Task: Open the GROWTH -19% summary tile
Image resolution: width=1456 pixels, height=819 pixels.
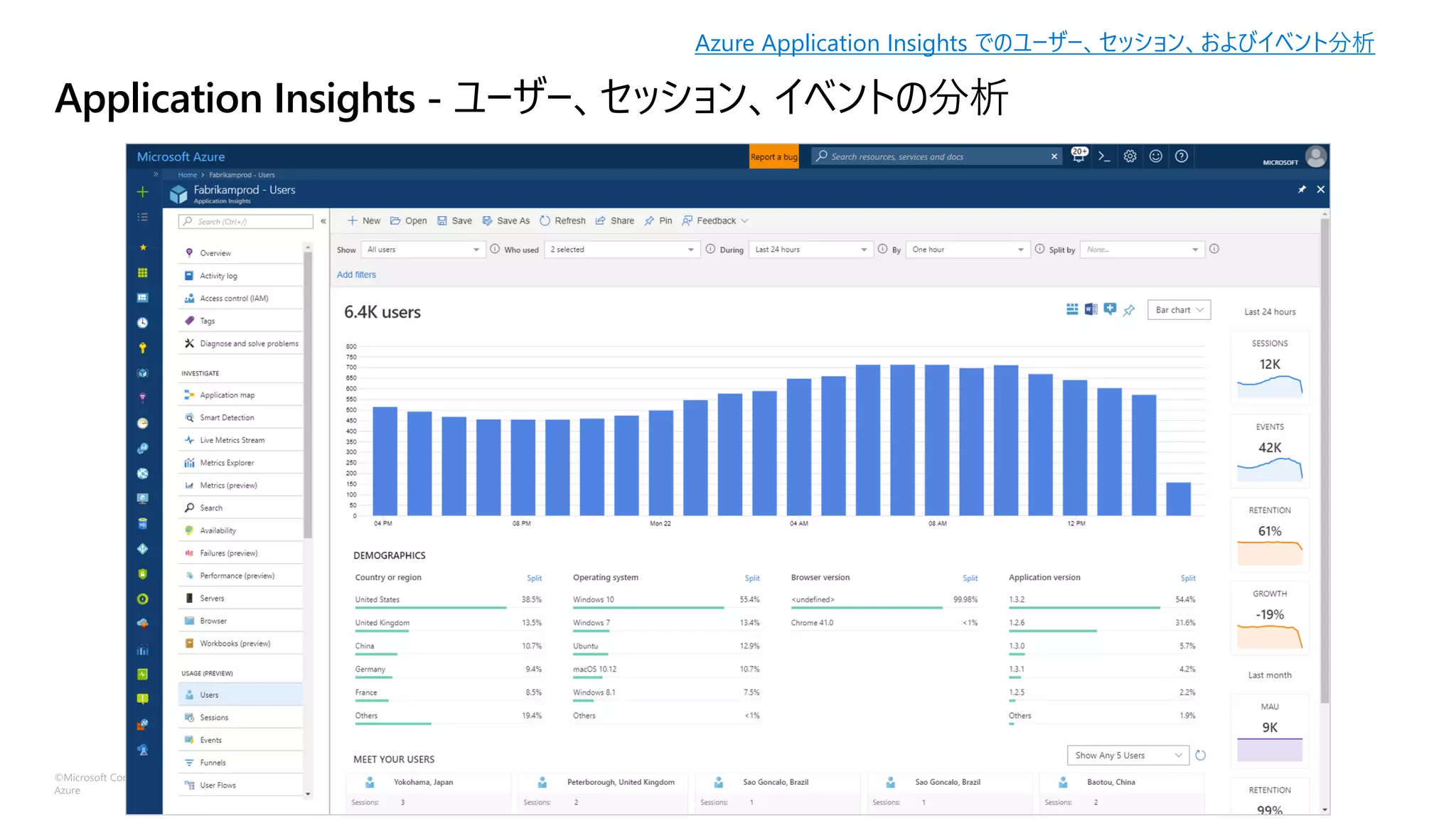Action: [x=1270, y=619]
